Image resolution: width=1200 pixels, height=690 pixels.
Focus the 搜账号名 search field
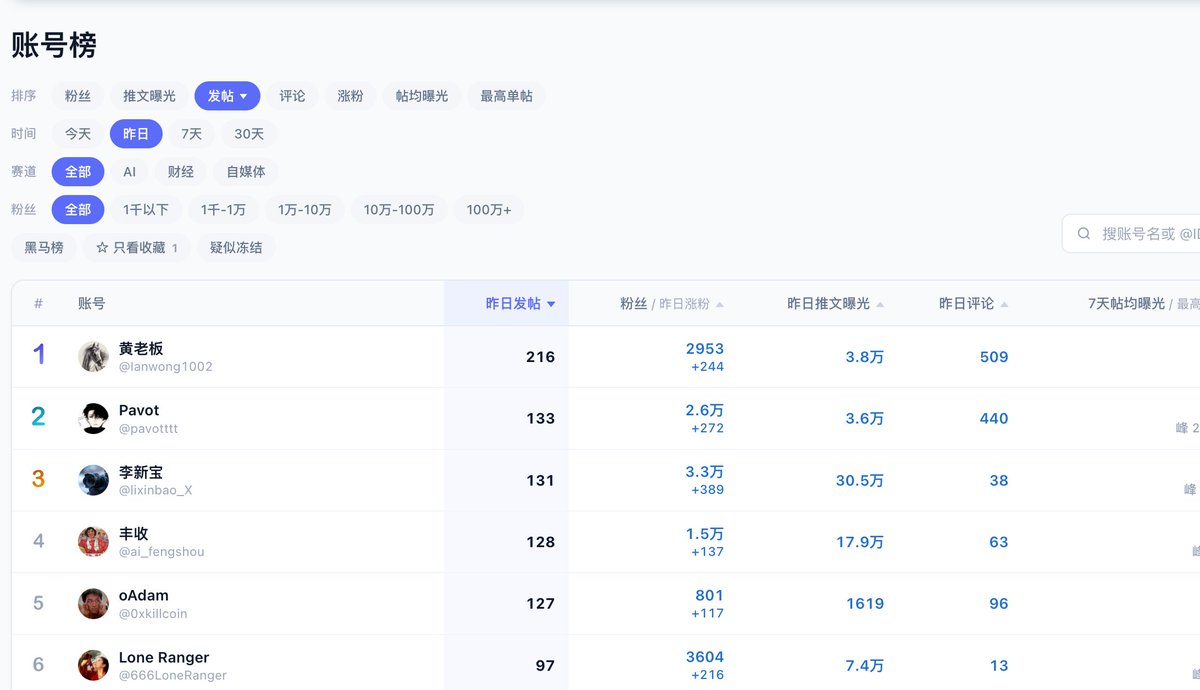[x=1131, y=233]
